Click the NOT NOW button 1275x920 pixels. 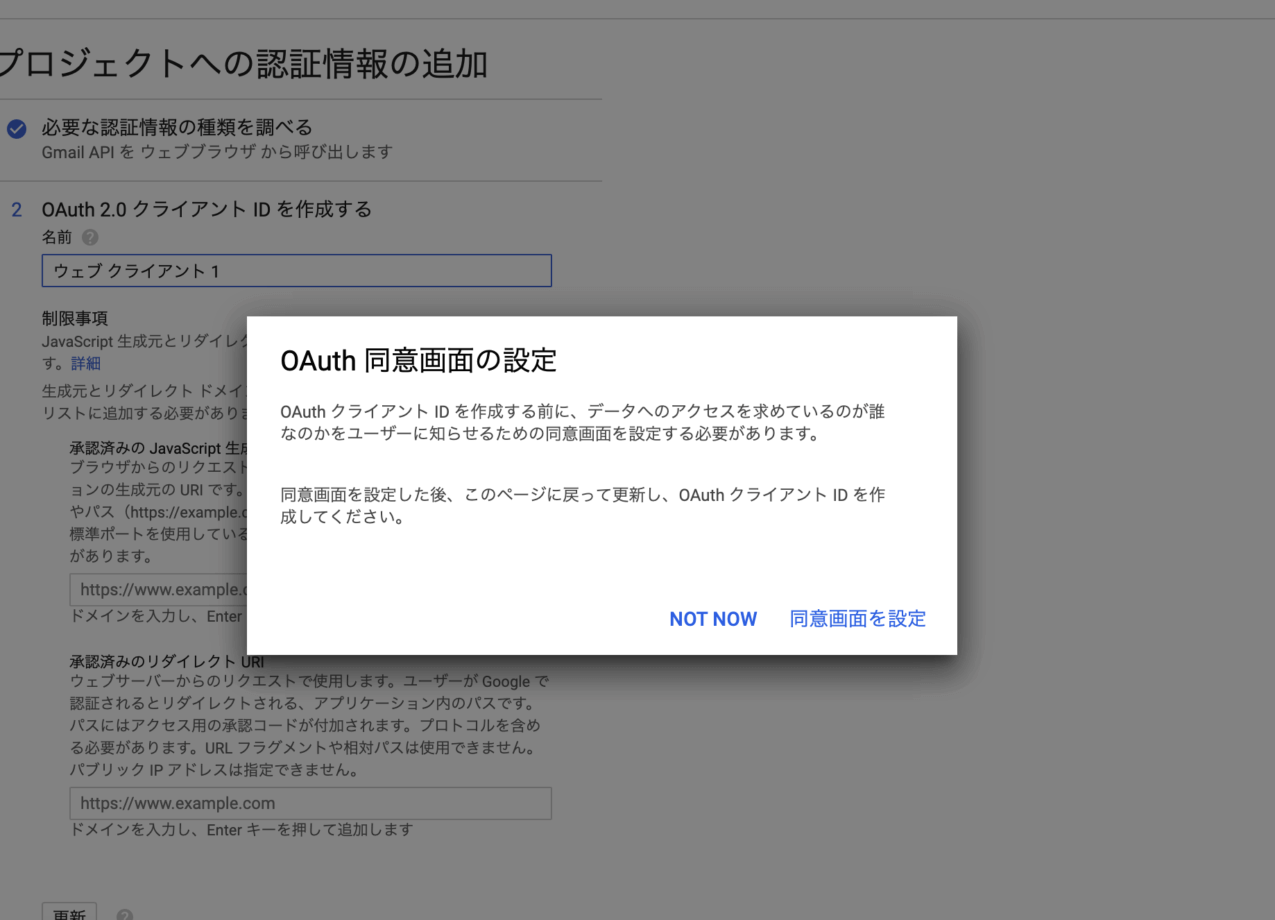[713, 619]
